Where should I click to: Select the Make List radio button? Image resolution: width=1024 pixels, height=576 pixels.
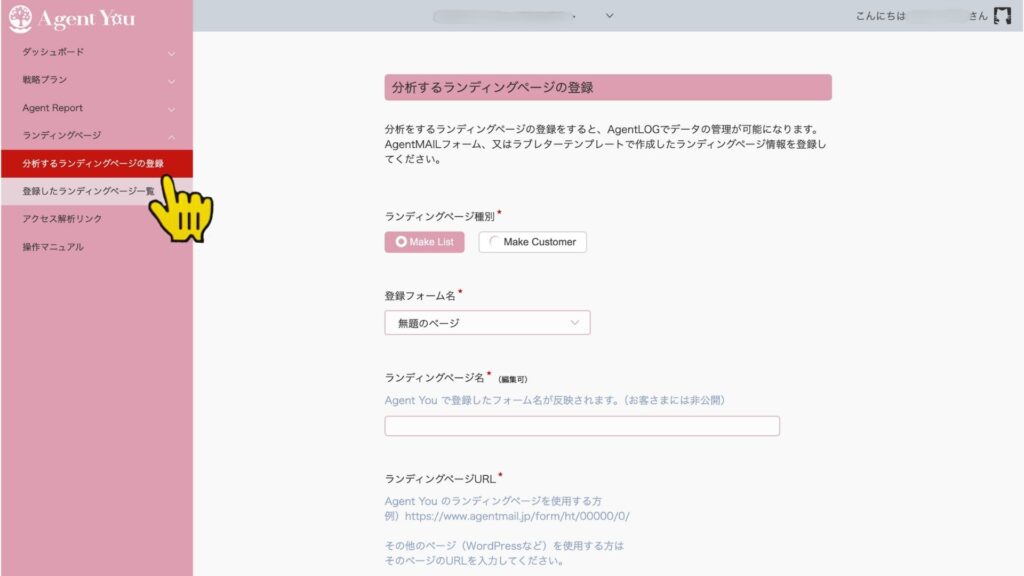point(424,242)
